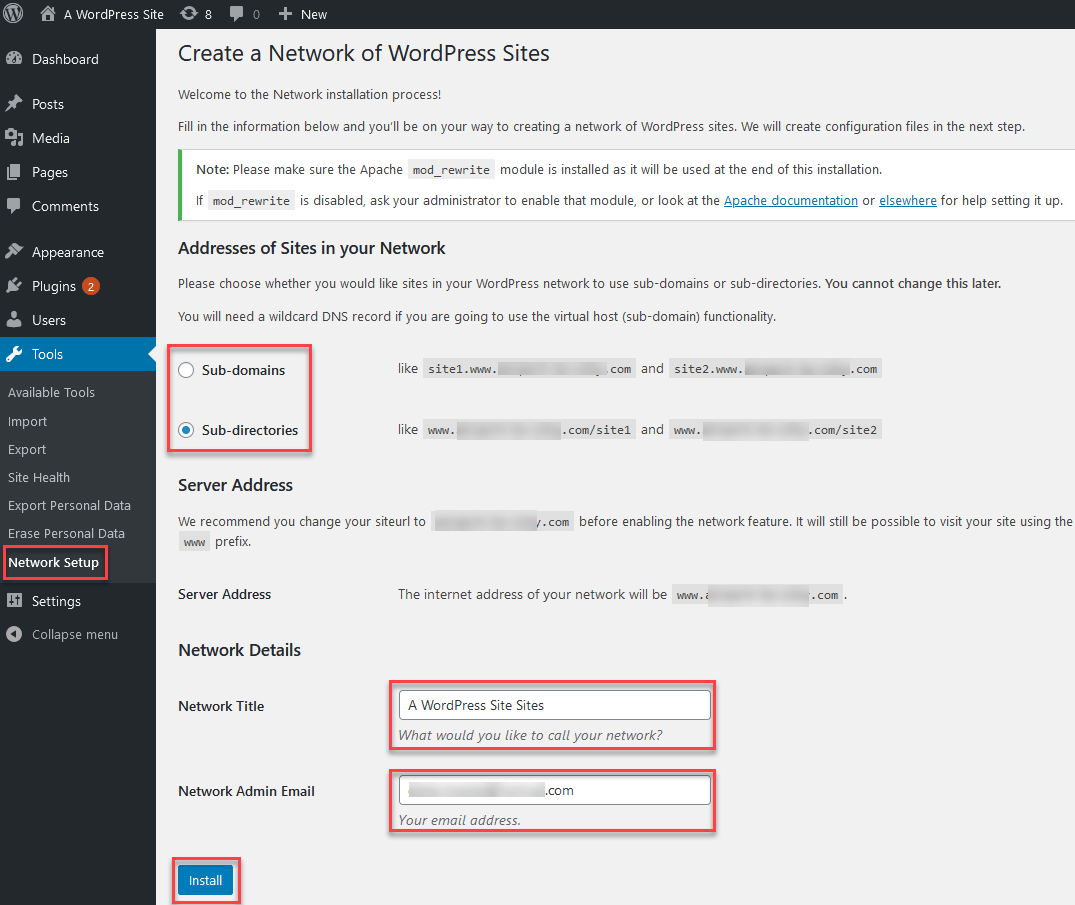
Task: Open the comments bubble icon in admin bar
Action: [237, 14]
